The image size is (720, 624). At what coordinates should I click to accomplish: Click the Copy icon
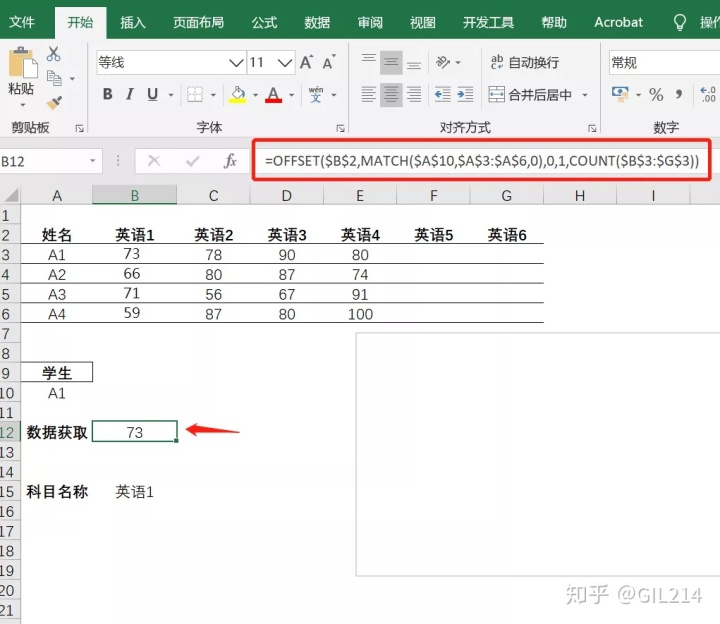pos(54,78)
